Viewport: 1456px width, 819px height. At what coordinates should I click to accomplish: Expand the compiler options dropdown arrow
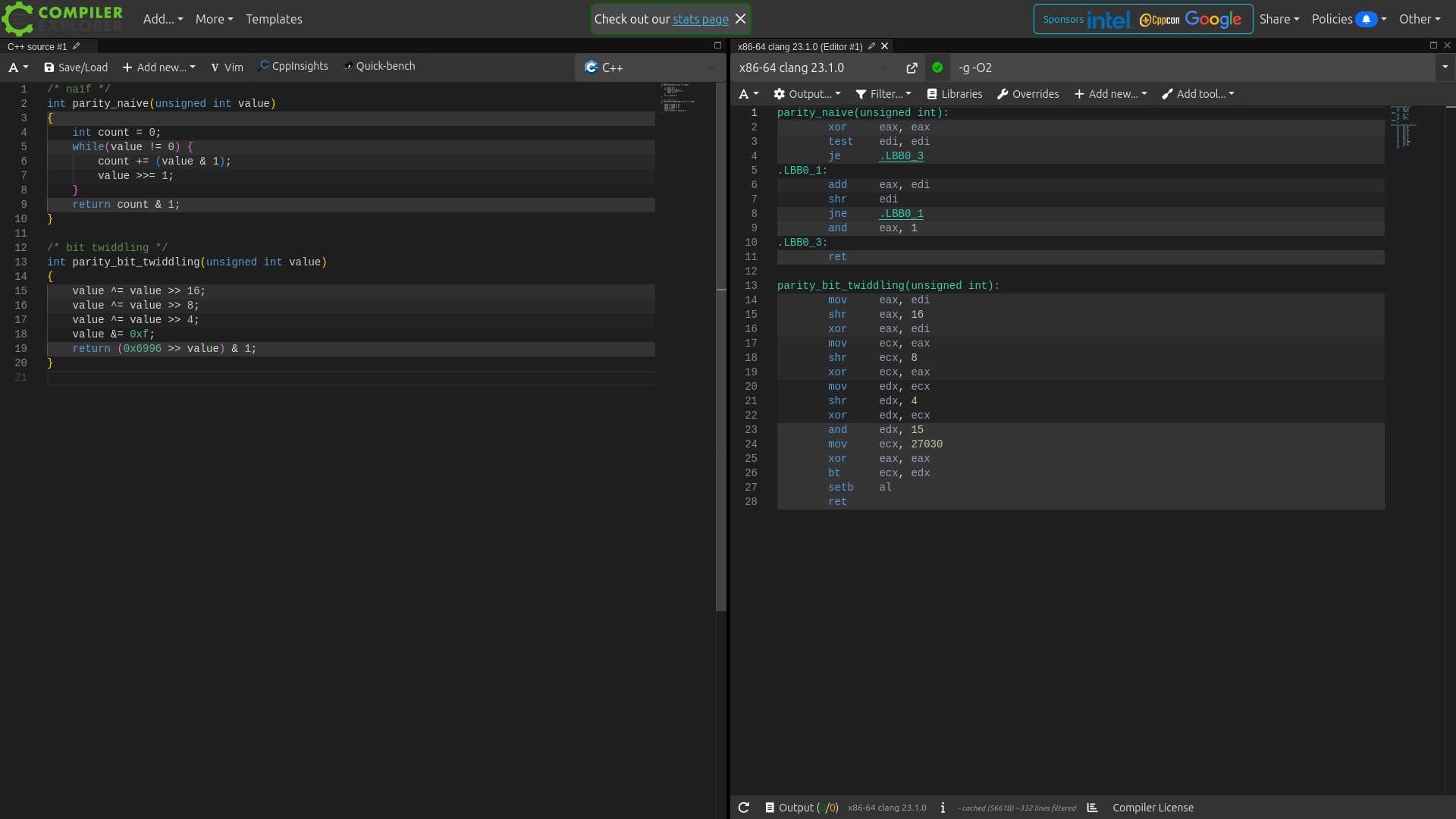click(1445, 67)
